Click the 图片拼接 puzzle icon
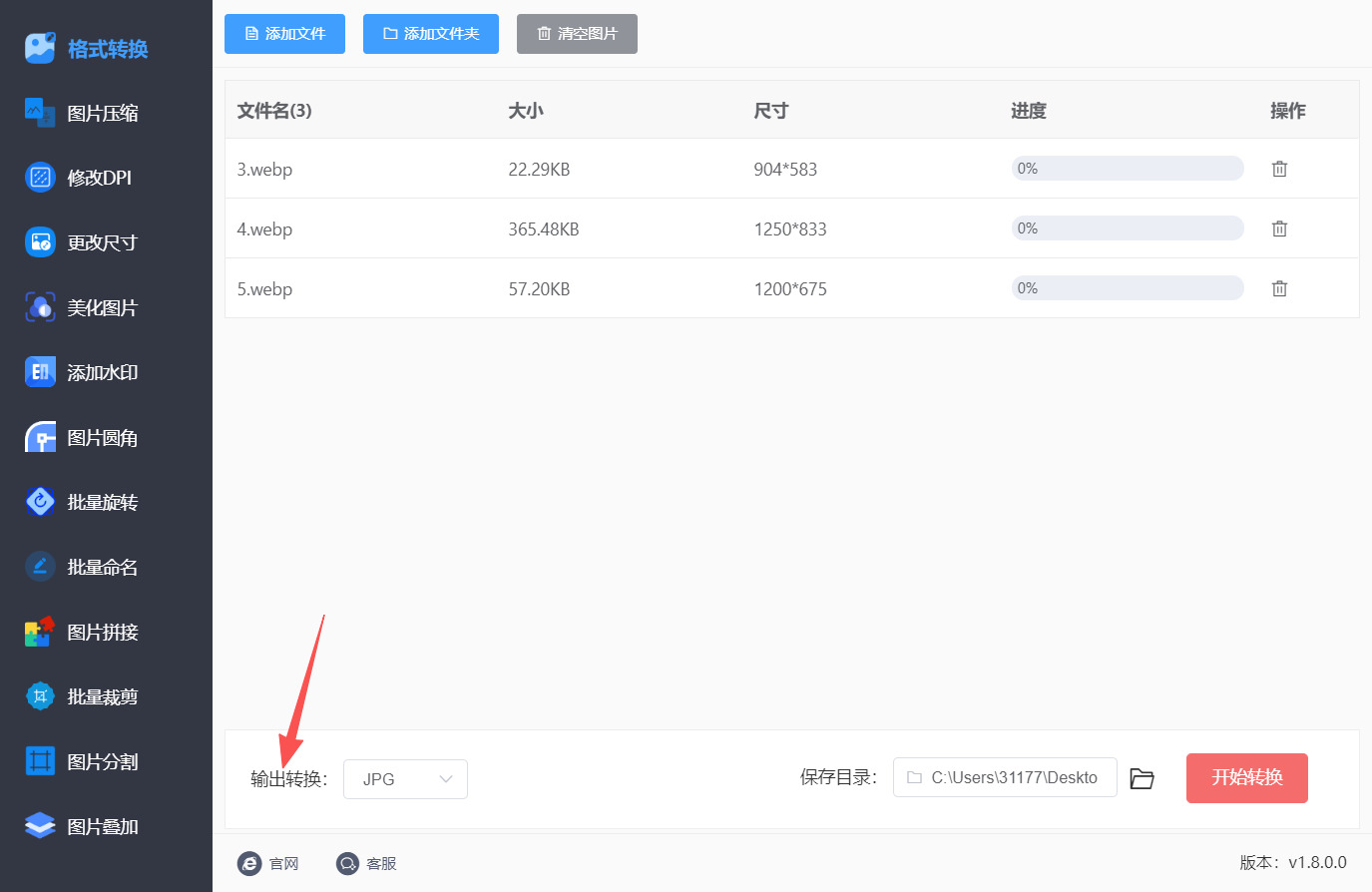1372x892 pixels. [40, 632]
